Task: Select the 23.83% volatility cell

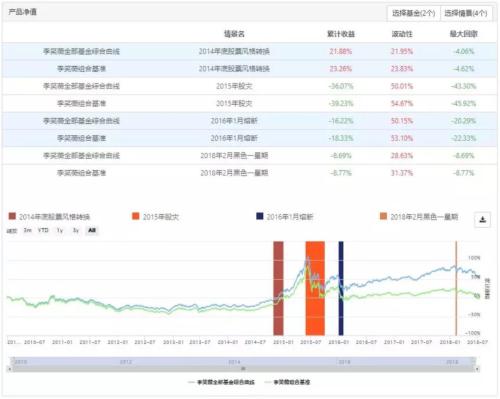Action: [402, 69]
